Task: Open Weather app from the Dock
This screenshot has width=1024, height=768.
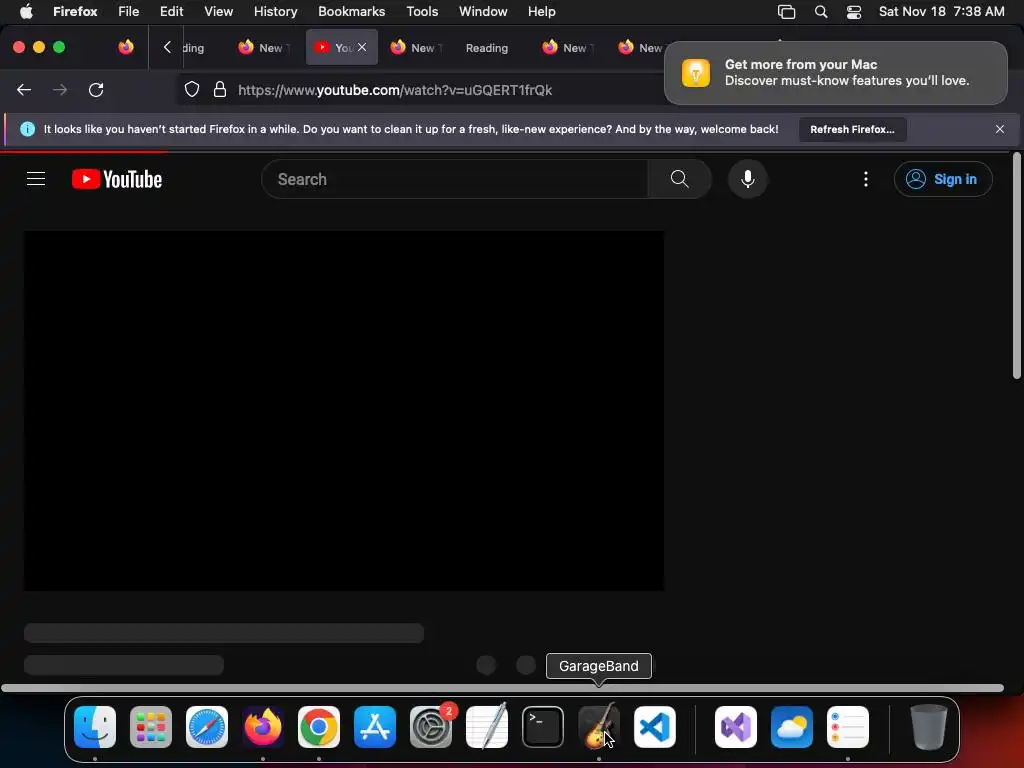Action: click(x=792, y=727)
